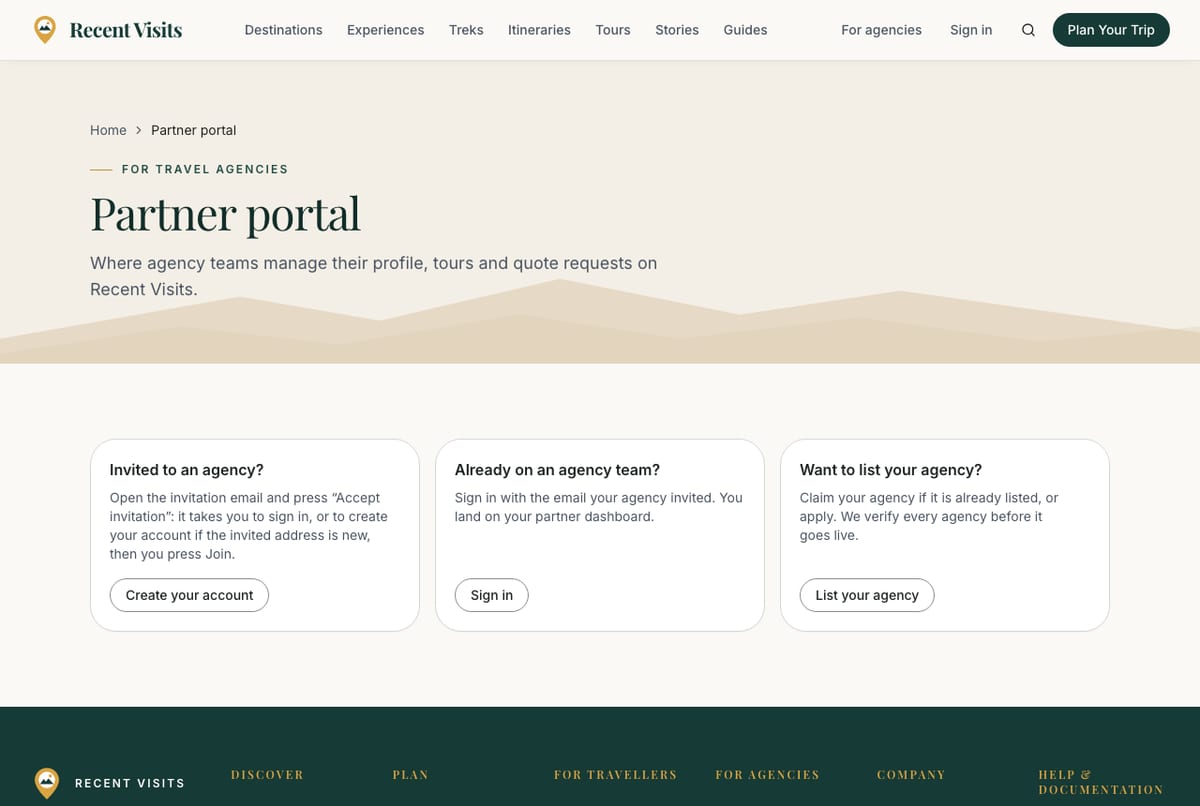Image resolution: width=1200 pixels, height=806 pixels.
Task: Click the DISCOVER footer column heading
Action: tap(267, 775)
